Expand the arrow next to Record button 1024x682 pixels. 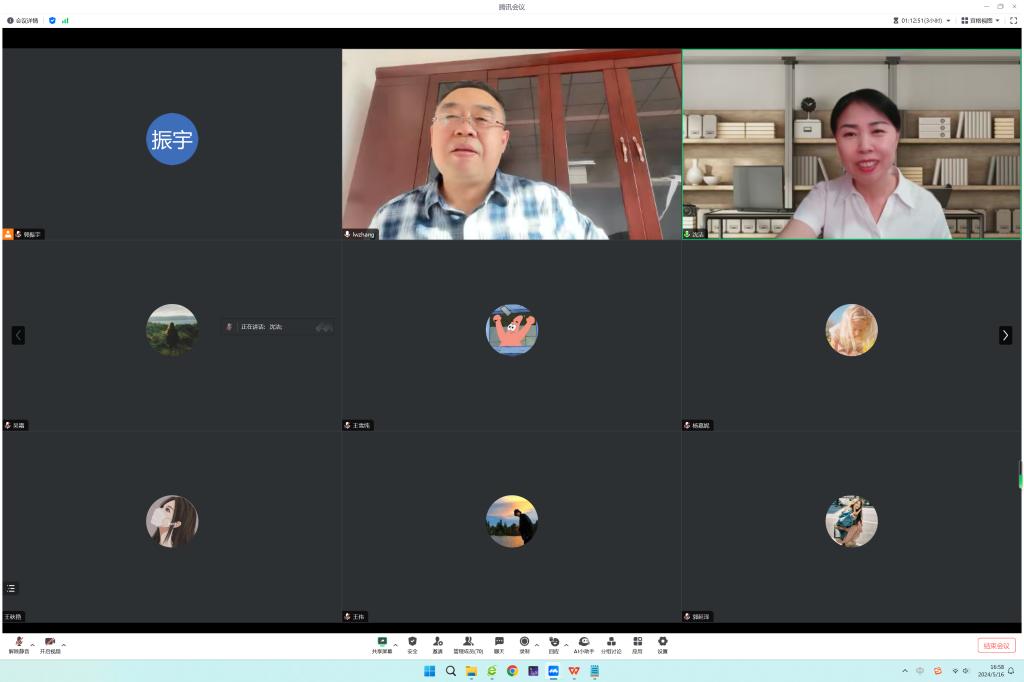point(537,645)
